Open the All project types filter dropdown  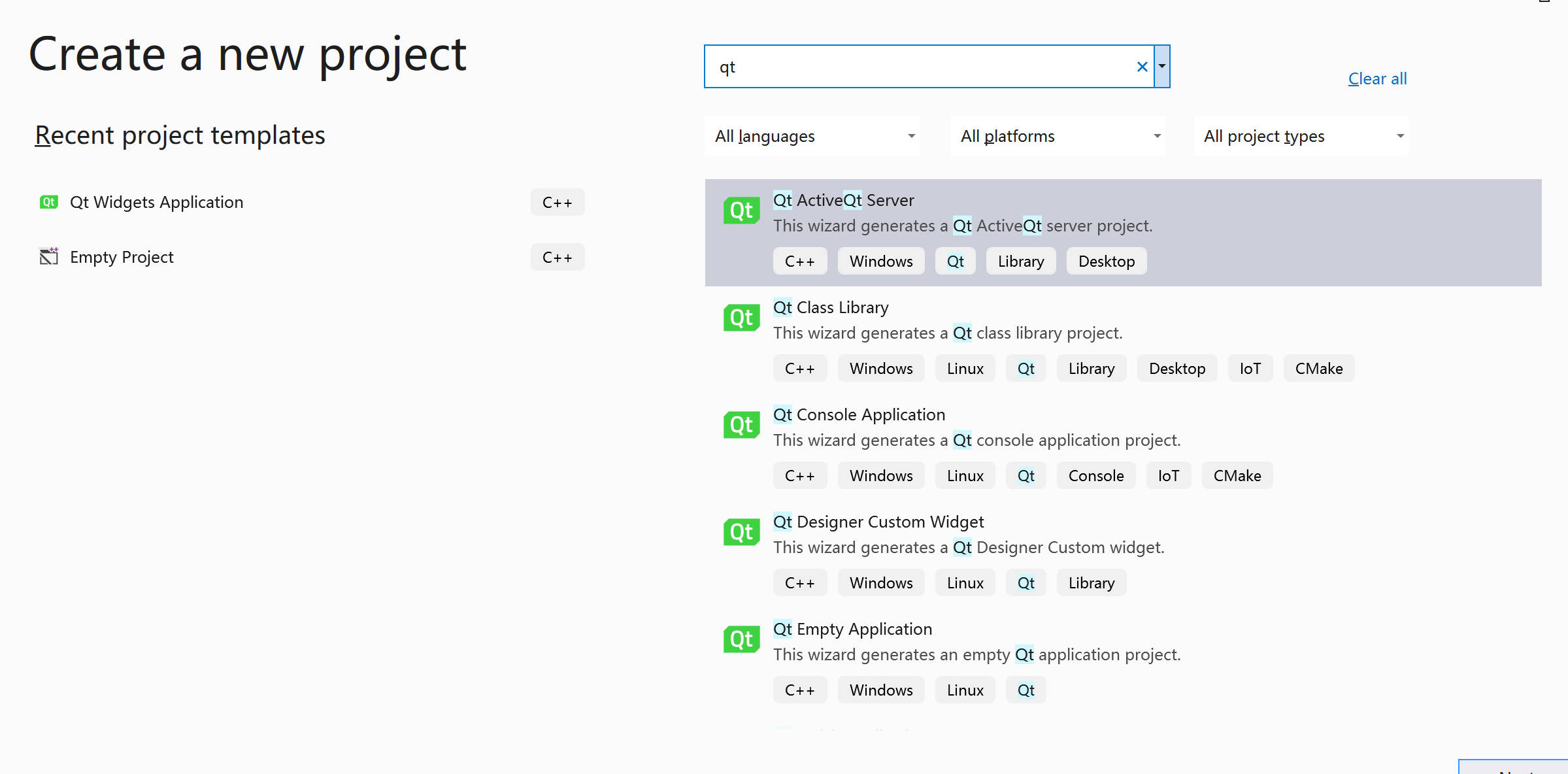(1301, 136)
